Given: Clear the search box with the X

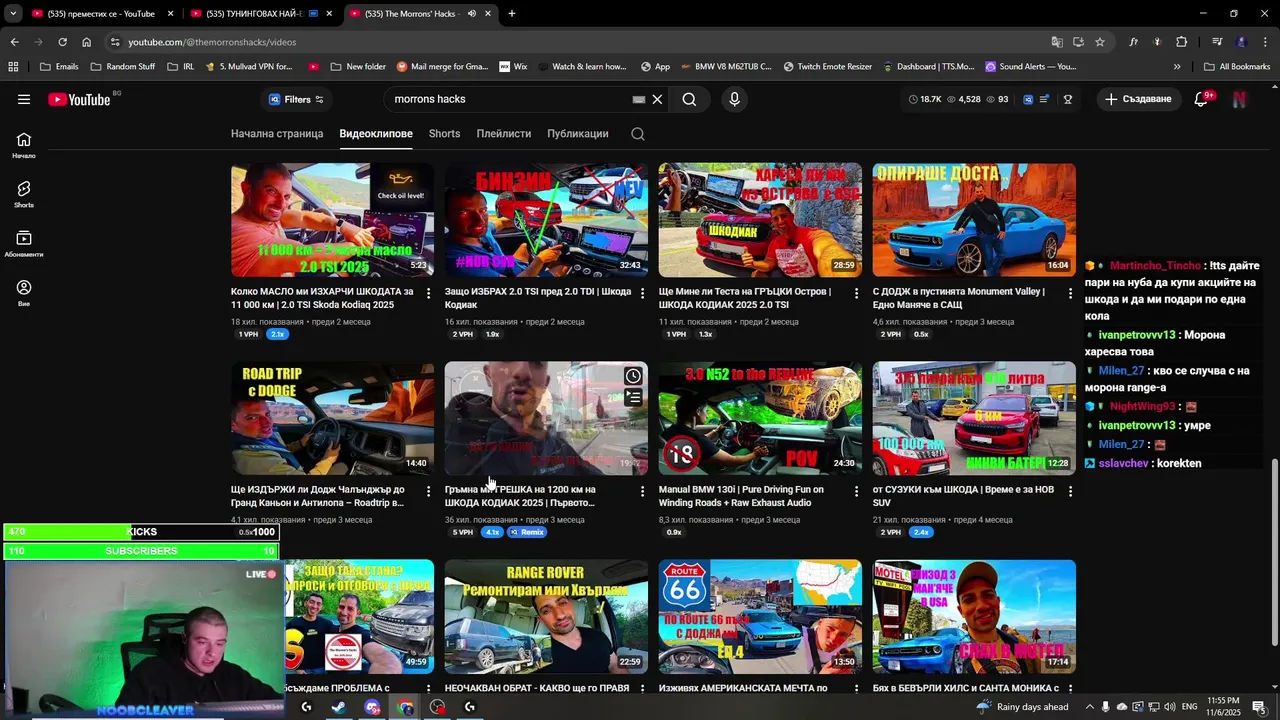Looking at the screenshot, I should pyautogui.click(x=657, y=99).
